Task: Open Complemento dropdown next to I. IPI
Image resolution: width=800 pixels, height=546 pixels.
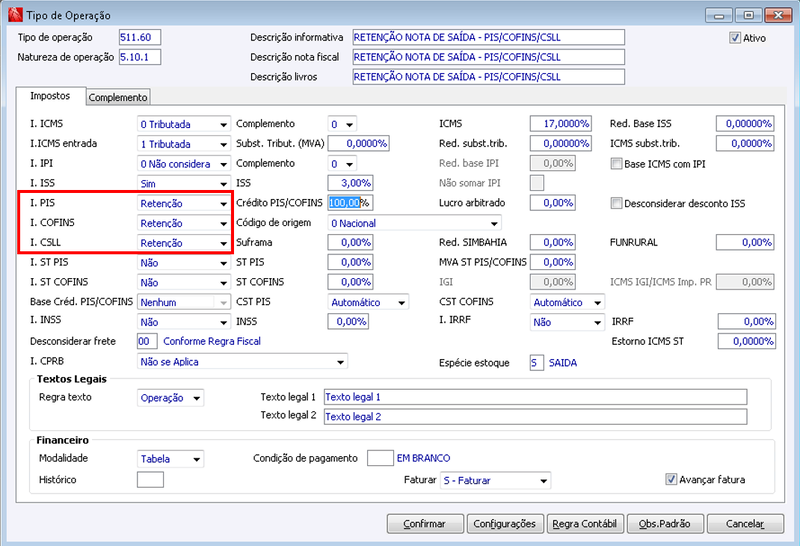Action: pos(342,164)
